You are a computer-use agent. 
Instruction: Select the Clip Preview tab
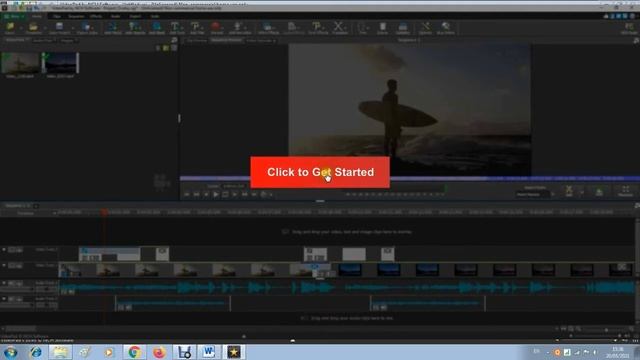[196, 40]
